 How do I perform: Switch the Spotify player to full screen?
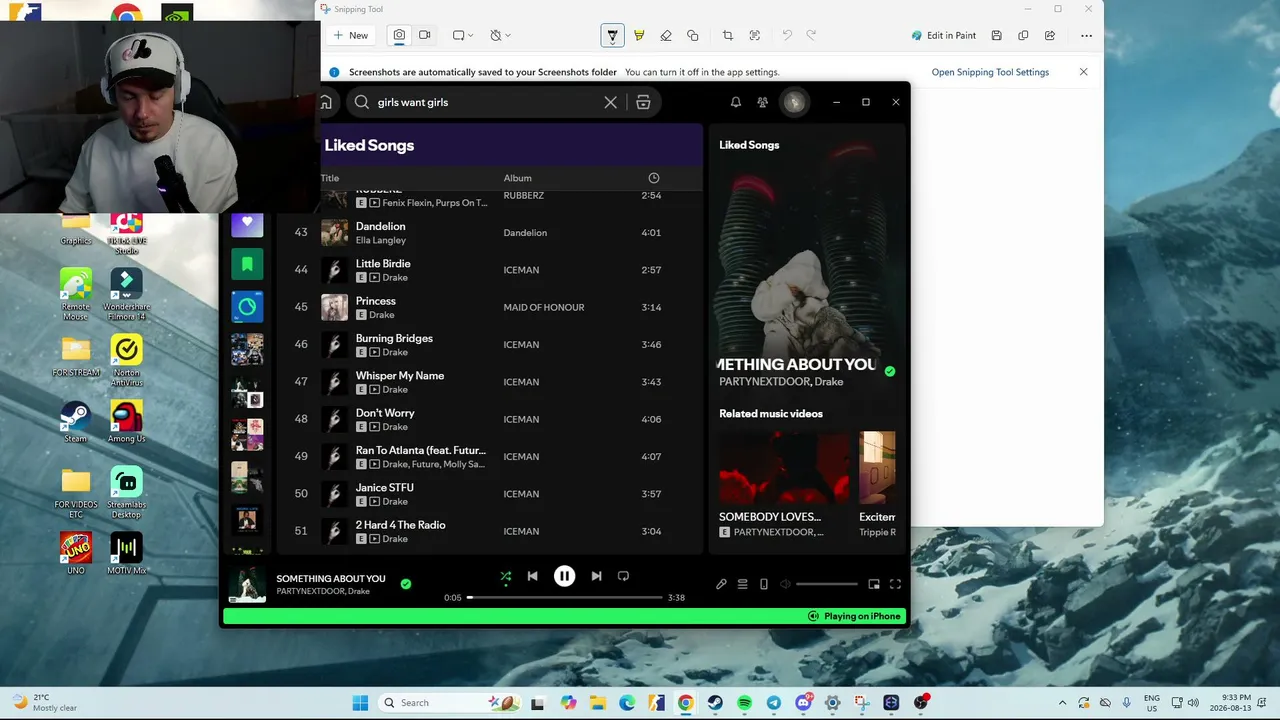[x=895, y=584]
